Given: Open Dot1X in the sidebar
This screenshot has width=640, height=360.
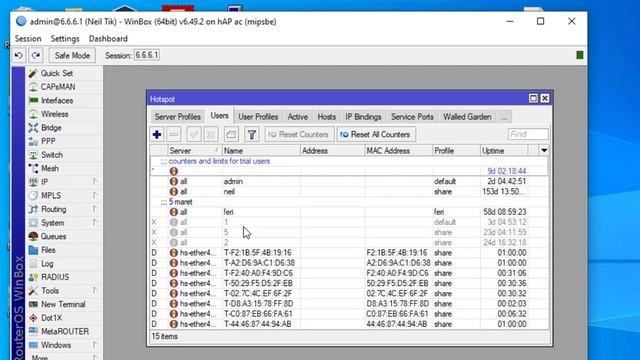Looking at the screenshot, I should [x=51, y=318].
